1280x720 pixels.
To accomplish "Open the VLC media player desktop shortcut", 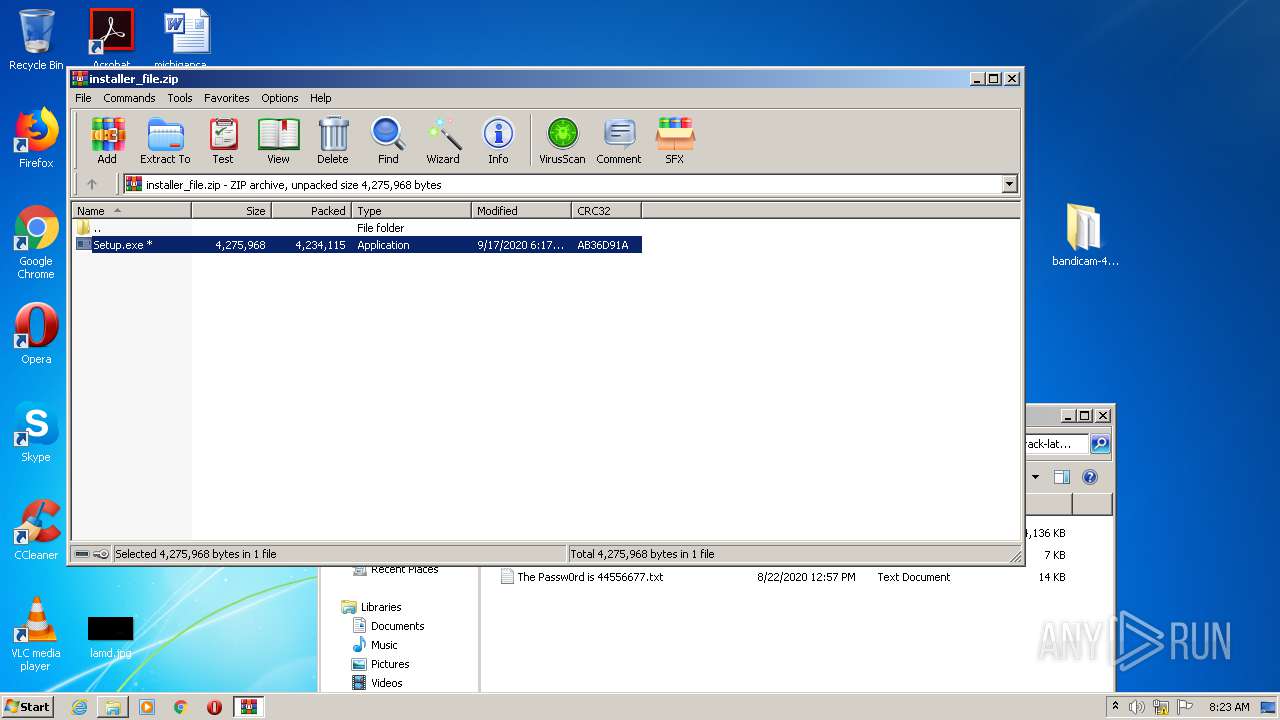I will tap(36, 634).
